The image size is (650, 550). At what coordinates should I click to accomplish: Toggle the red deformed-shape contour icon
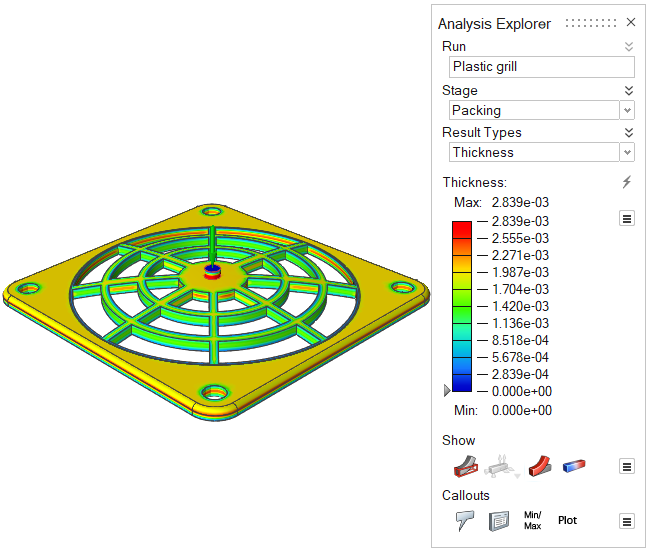540,466
